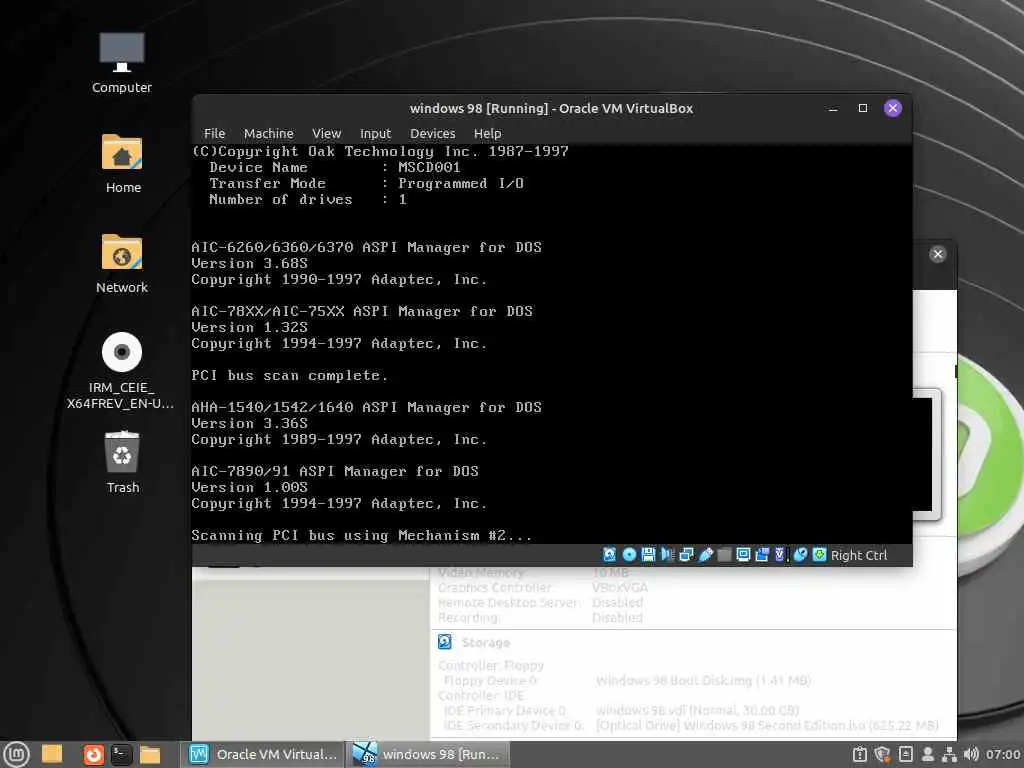Click the audio status icon
The height and width of the screenshot is (768, 1024).
[x=667, y=554]
